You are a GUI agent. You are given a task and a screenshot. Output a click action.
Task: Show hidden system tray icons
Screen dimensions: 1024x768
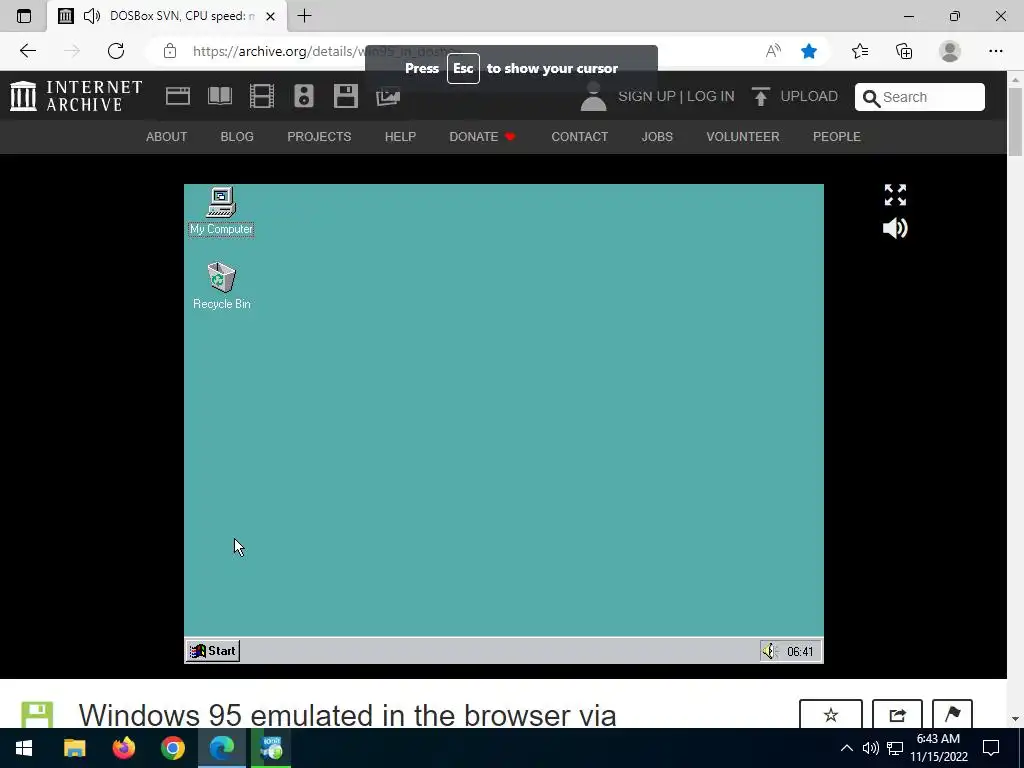click(x=846, y=748)
